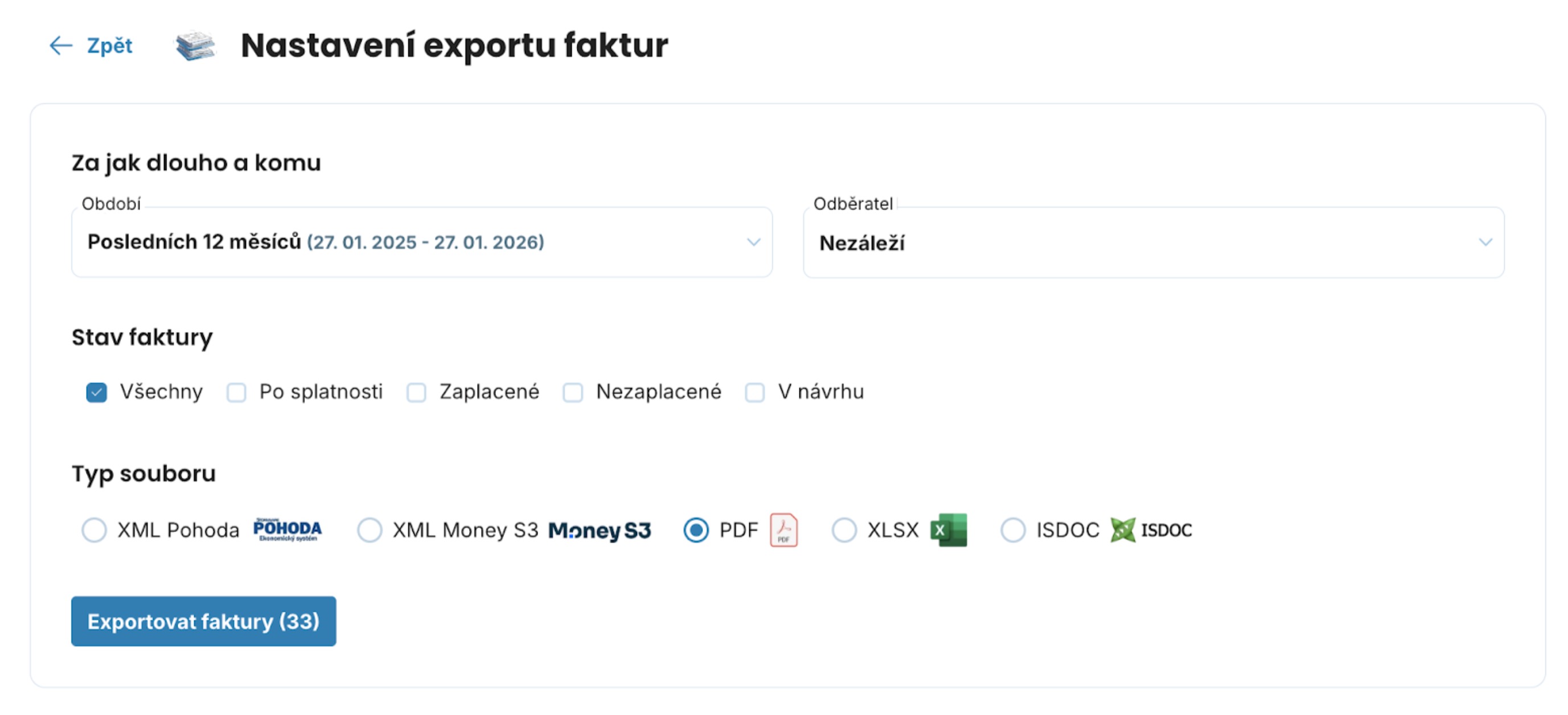1568x715 pixels.
Task: Click the green Excel XLSX icon
Action: pos(949,530)
